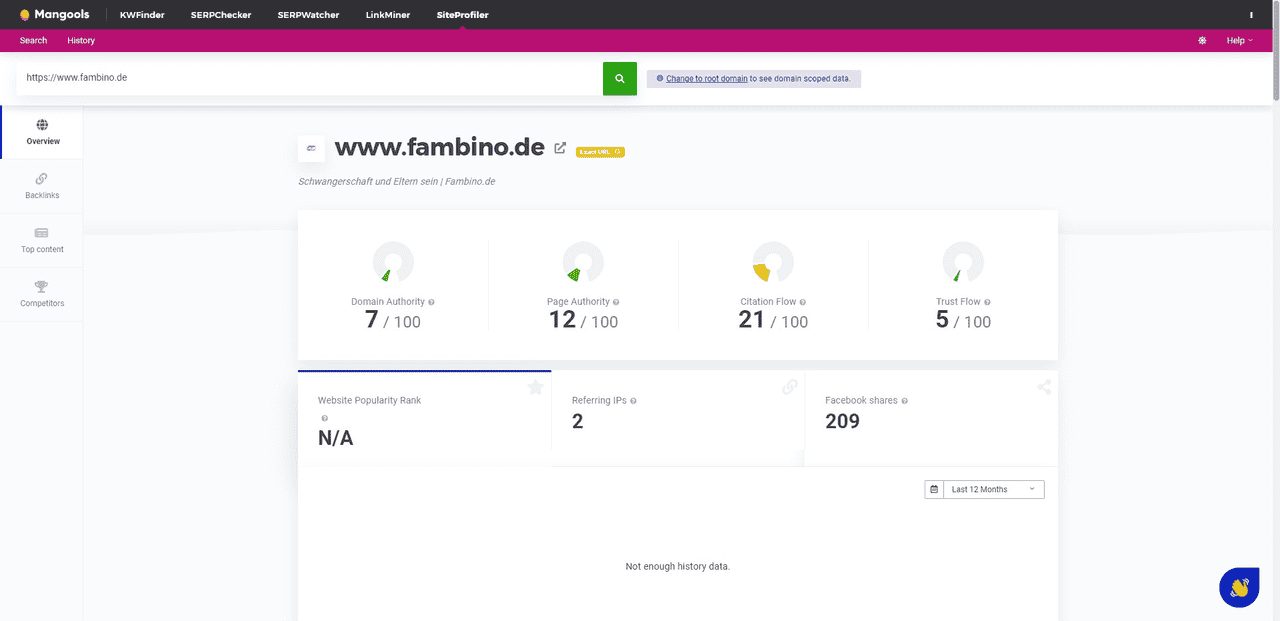
Task: Select the Competitors sidebar section
Action: click(x=42, y=294)
